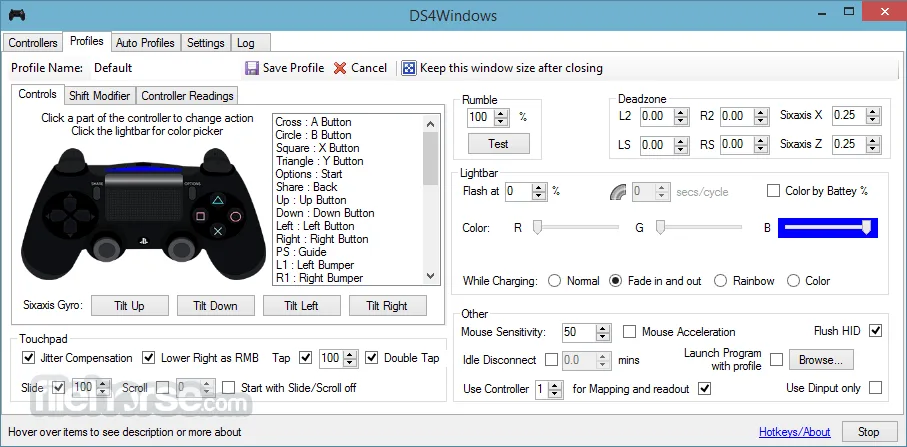Open the Hotkeys/About link
The width and height of the screenshot is (907, 447).
[x=794, y=432]
